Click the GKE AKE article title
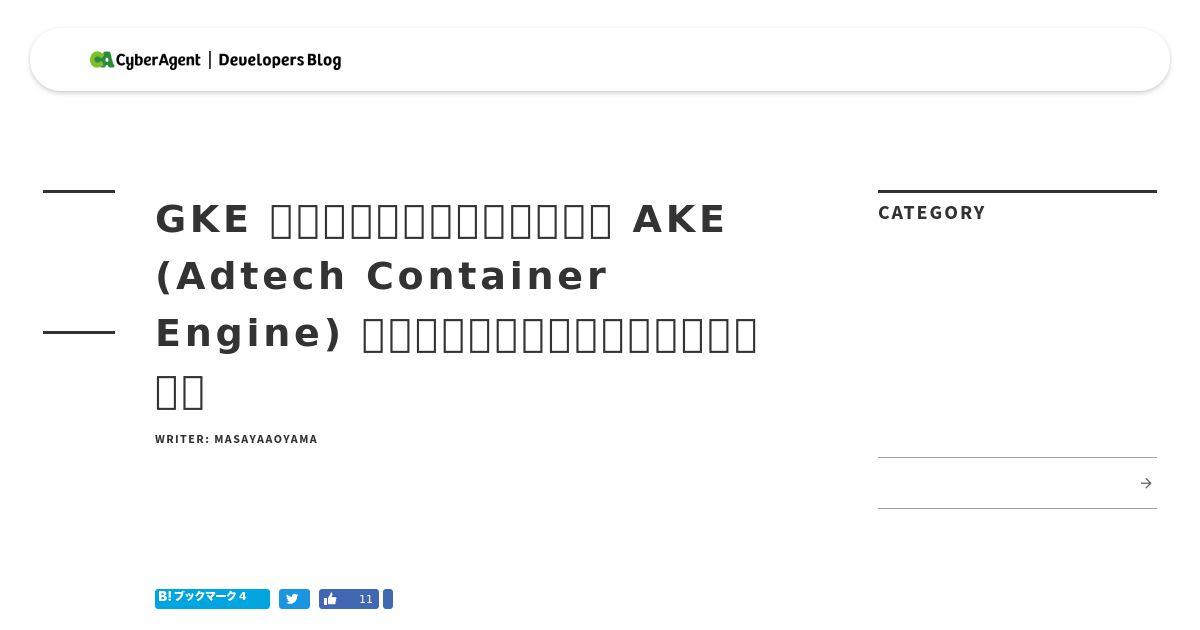The image size is (1200, 630). coord(456,304)
